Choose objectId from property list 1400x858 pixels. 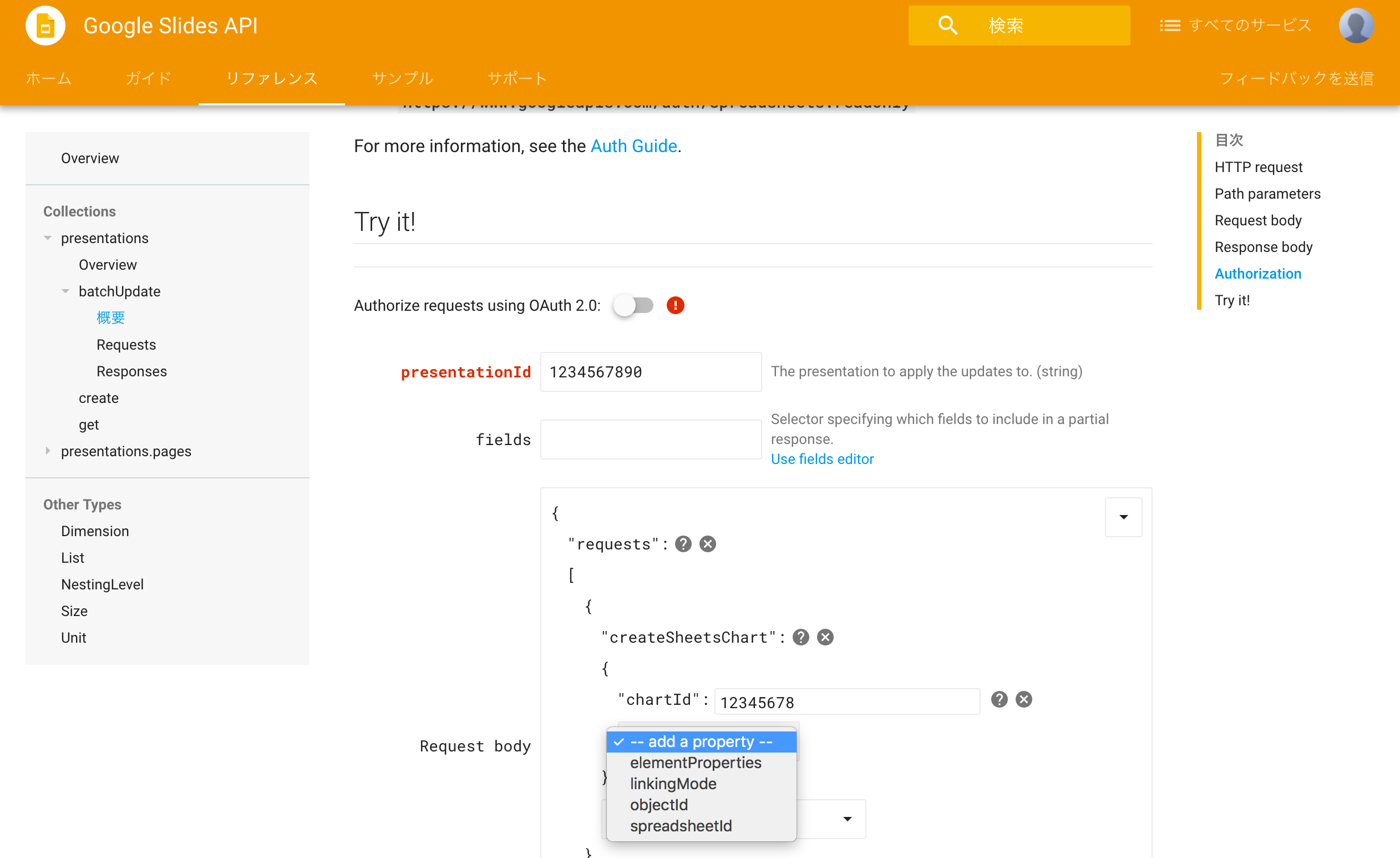701,805
